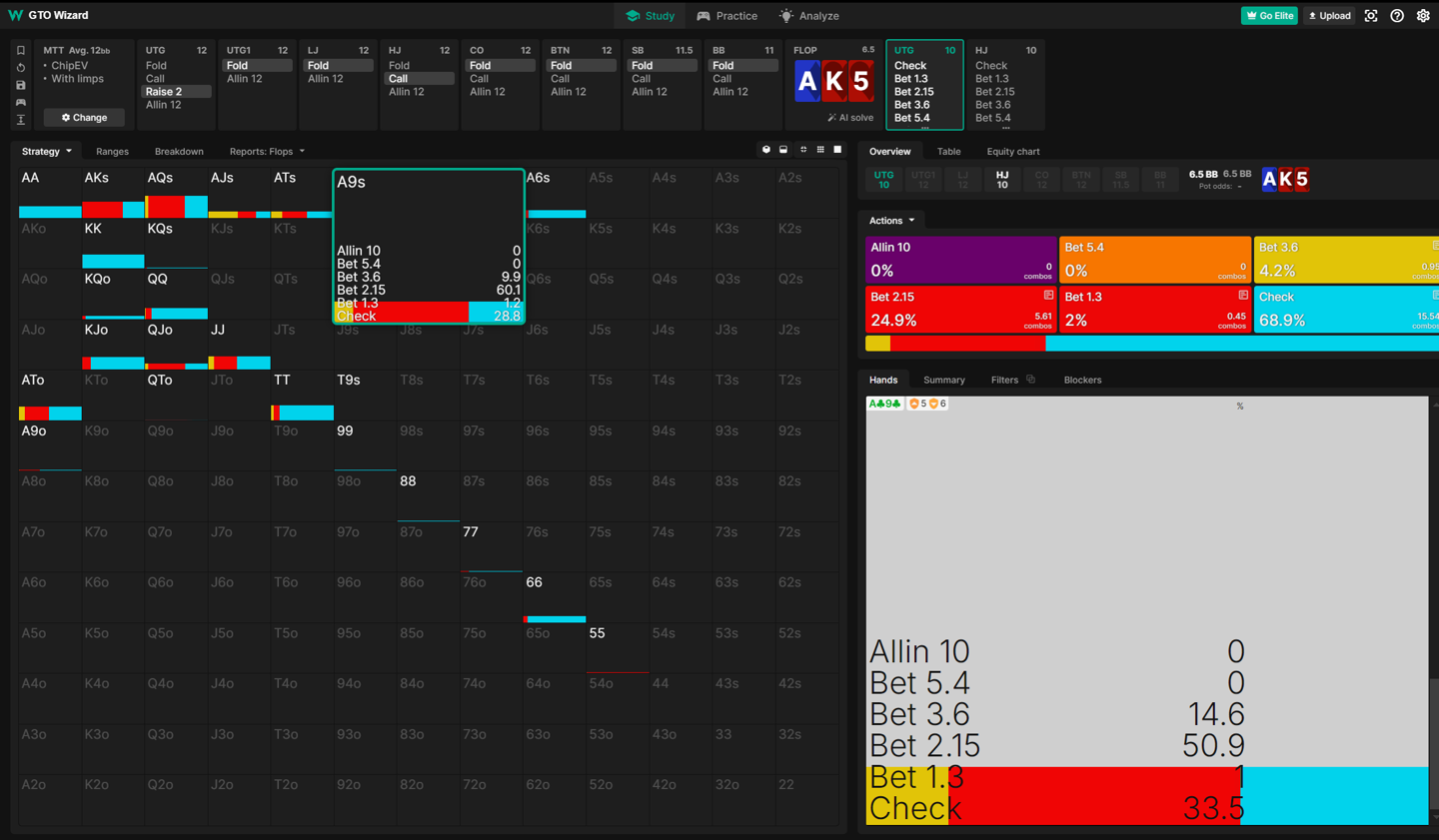Select the solid square matrix view toggle
Image resolution: width=1439 pixels, height=840 pixels.
[837, 150]
